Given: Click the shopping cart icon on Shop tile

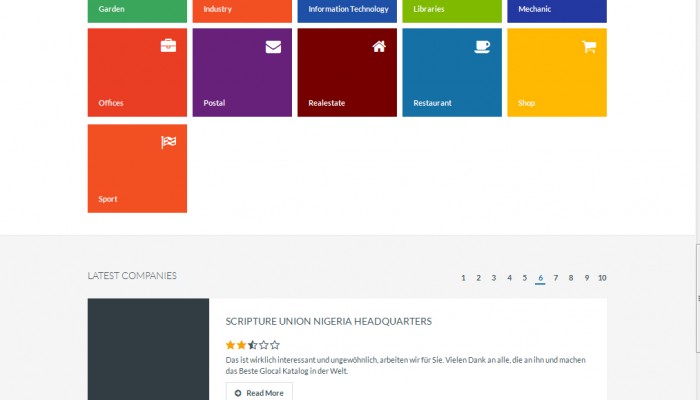Looking at the screenshot, I should click(589, 46).
